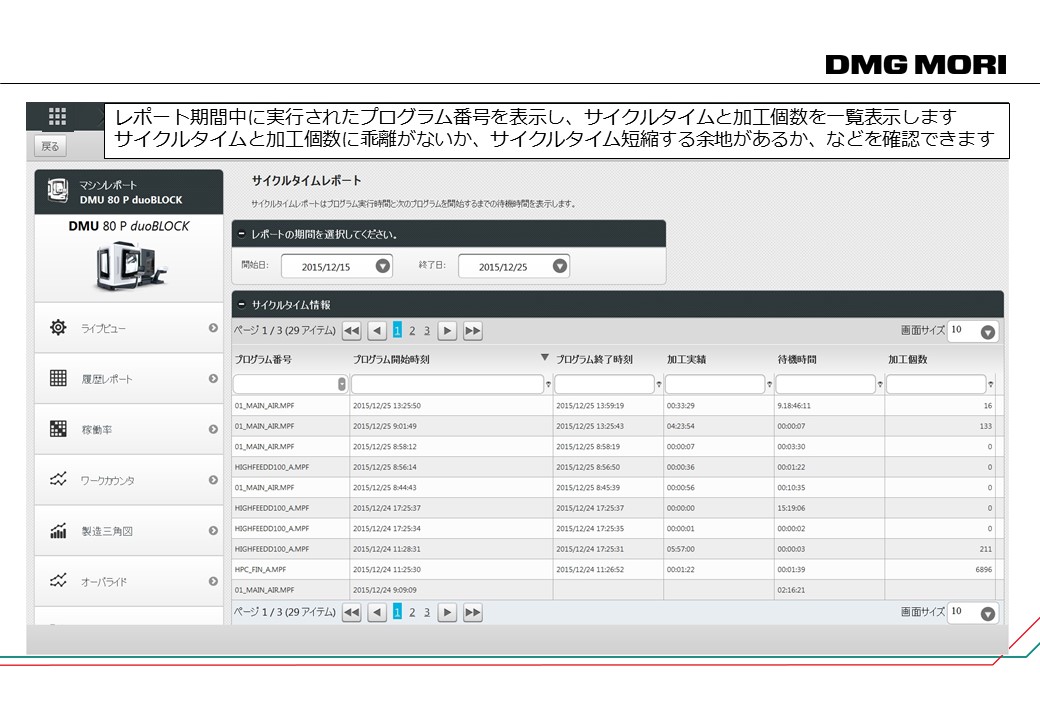The image size is (1040, 720).
Task: Go to first page in top pager
Action: (352, 331)
